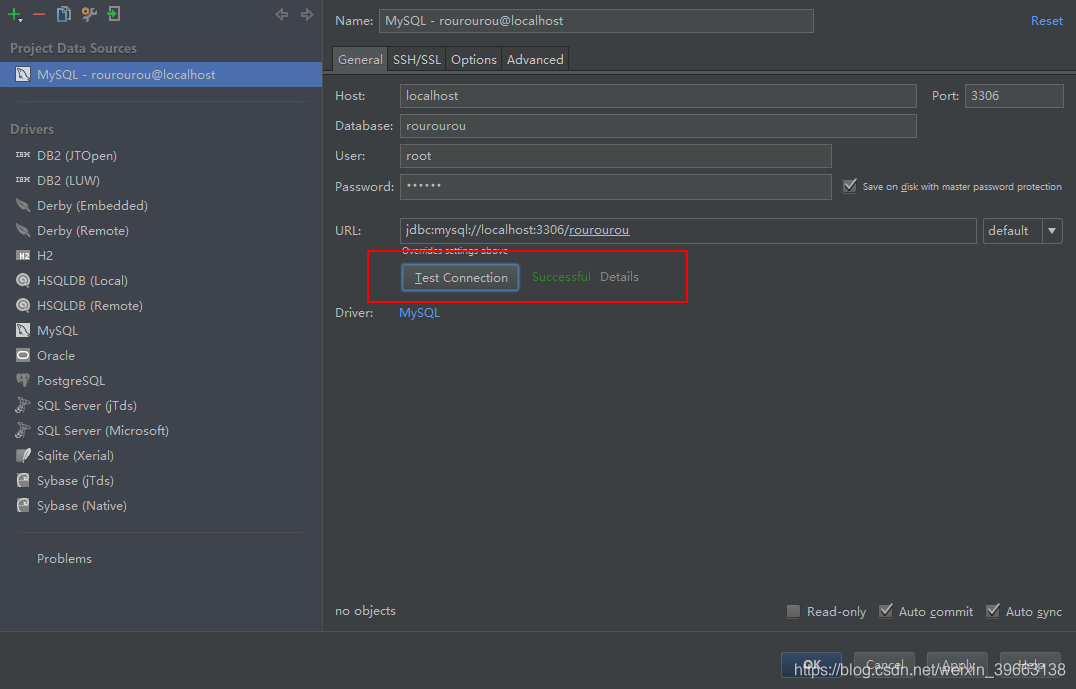
Task: Click the Apply button
Action: [x=957, y=664]
